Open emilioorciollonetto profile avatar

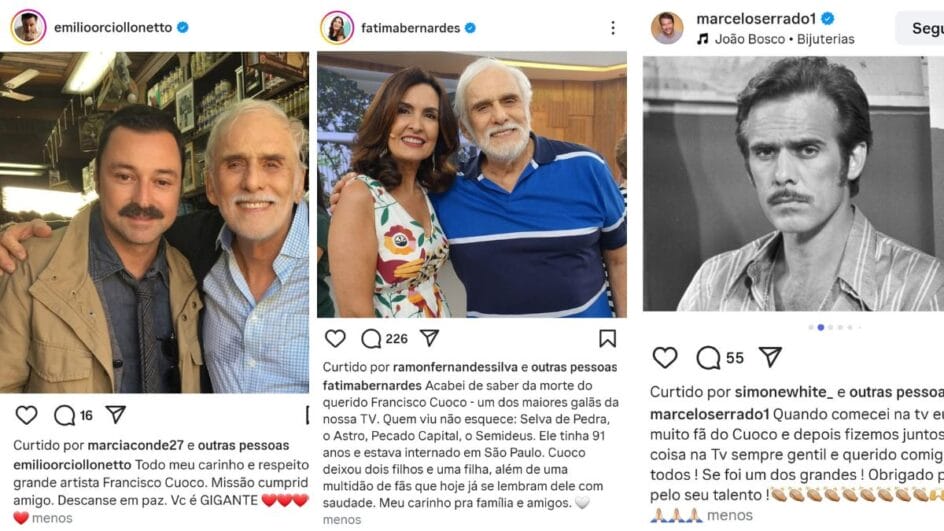coord(28,27)
